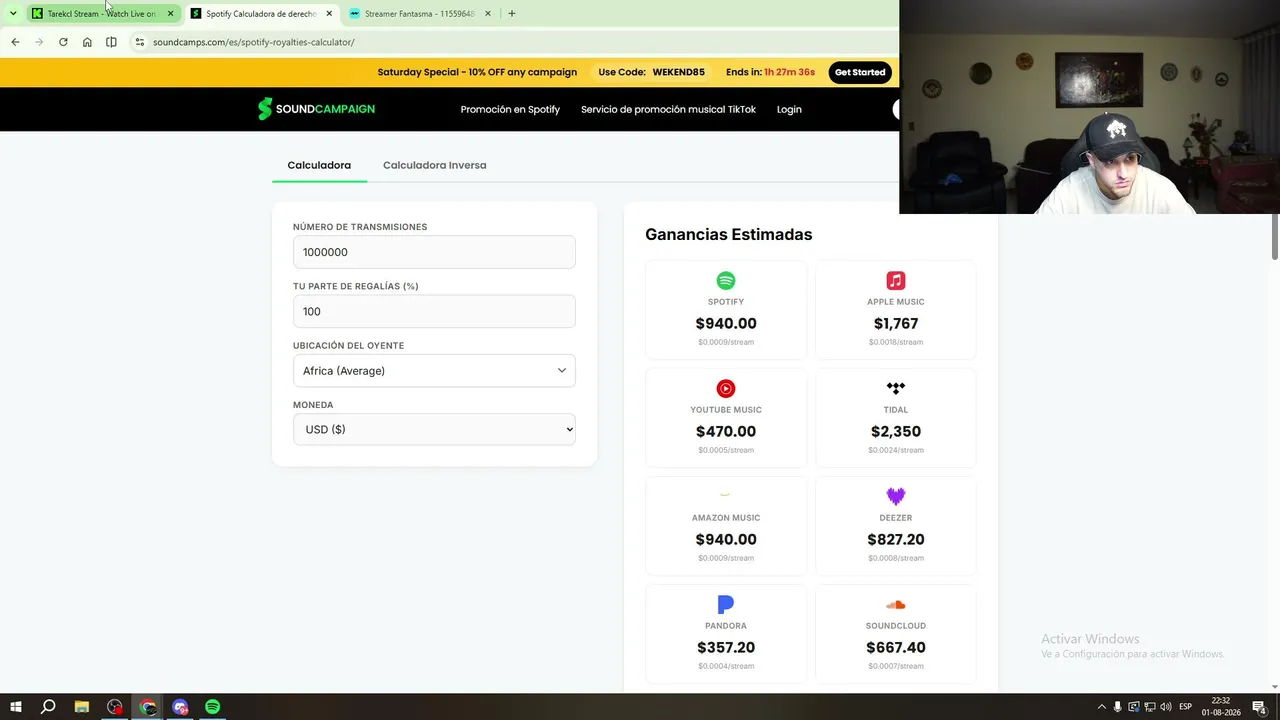The height and width of the screenshot is (720, 1280).
Task: Click the webcam overlay video
Action: [1089, 107]
